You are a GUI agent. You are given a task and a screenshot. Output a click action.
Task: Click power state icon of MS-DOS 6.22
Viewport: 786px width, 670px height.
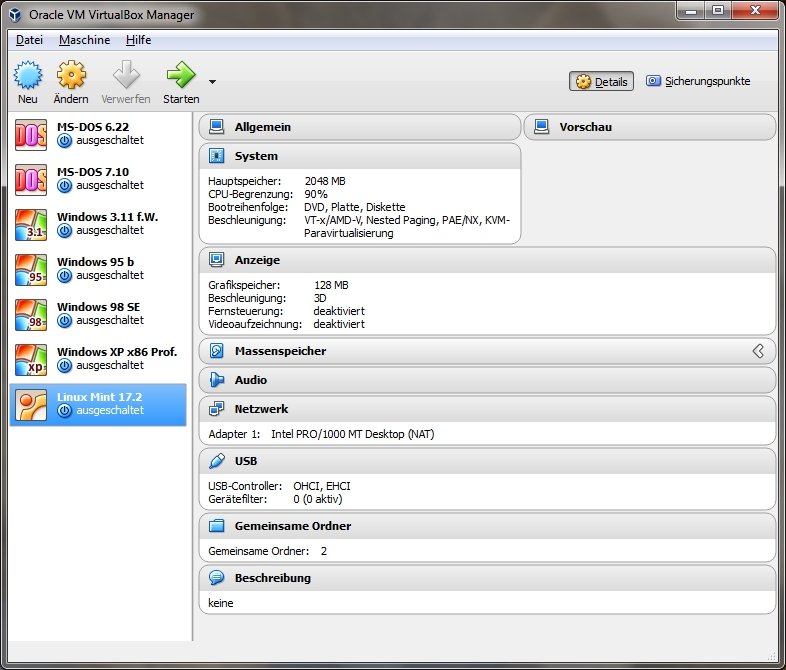tap(64, 141)
